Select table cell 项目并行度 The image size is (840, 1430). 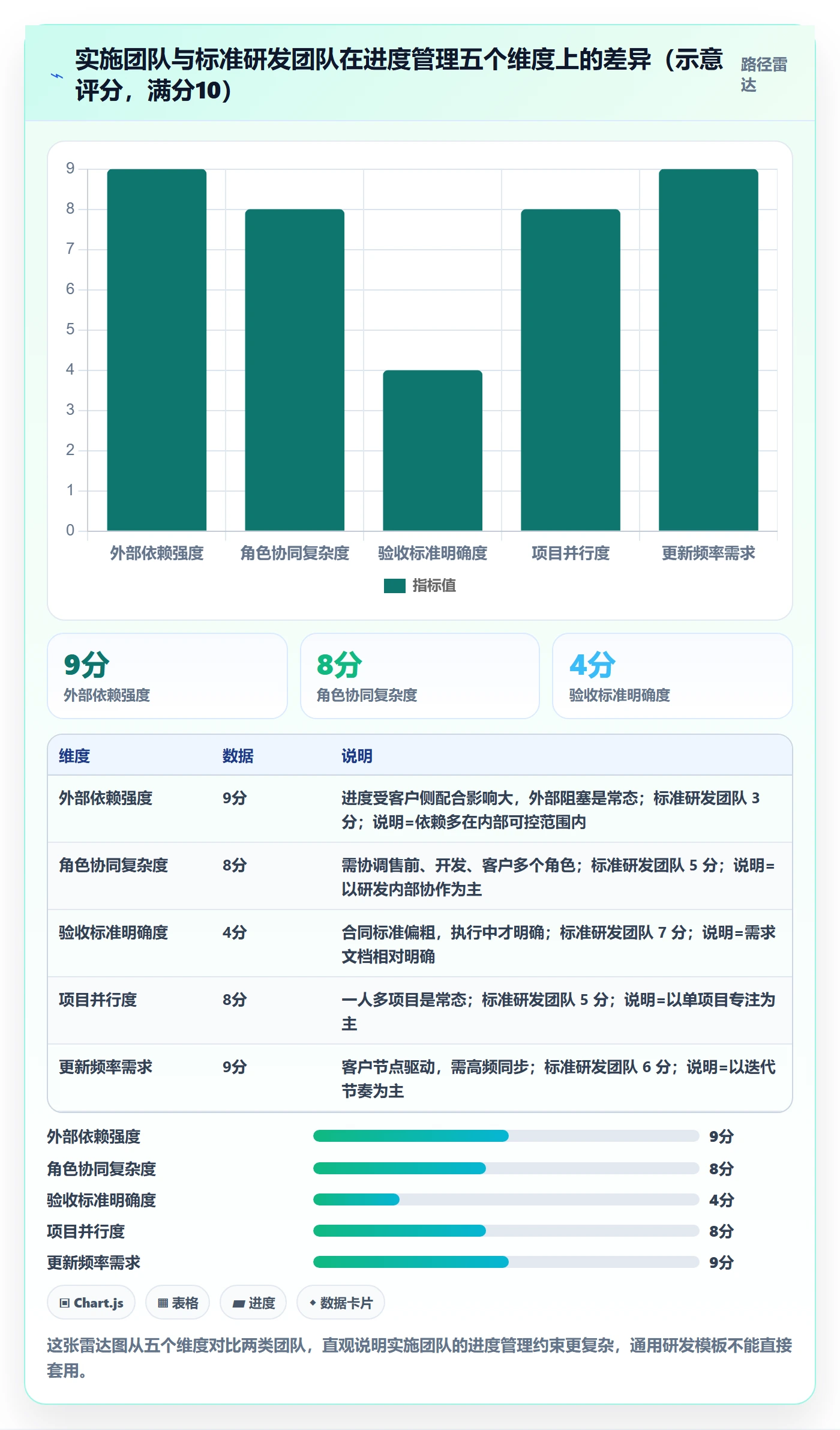tap(98, 1000)
